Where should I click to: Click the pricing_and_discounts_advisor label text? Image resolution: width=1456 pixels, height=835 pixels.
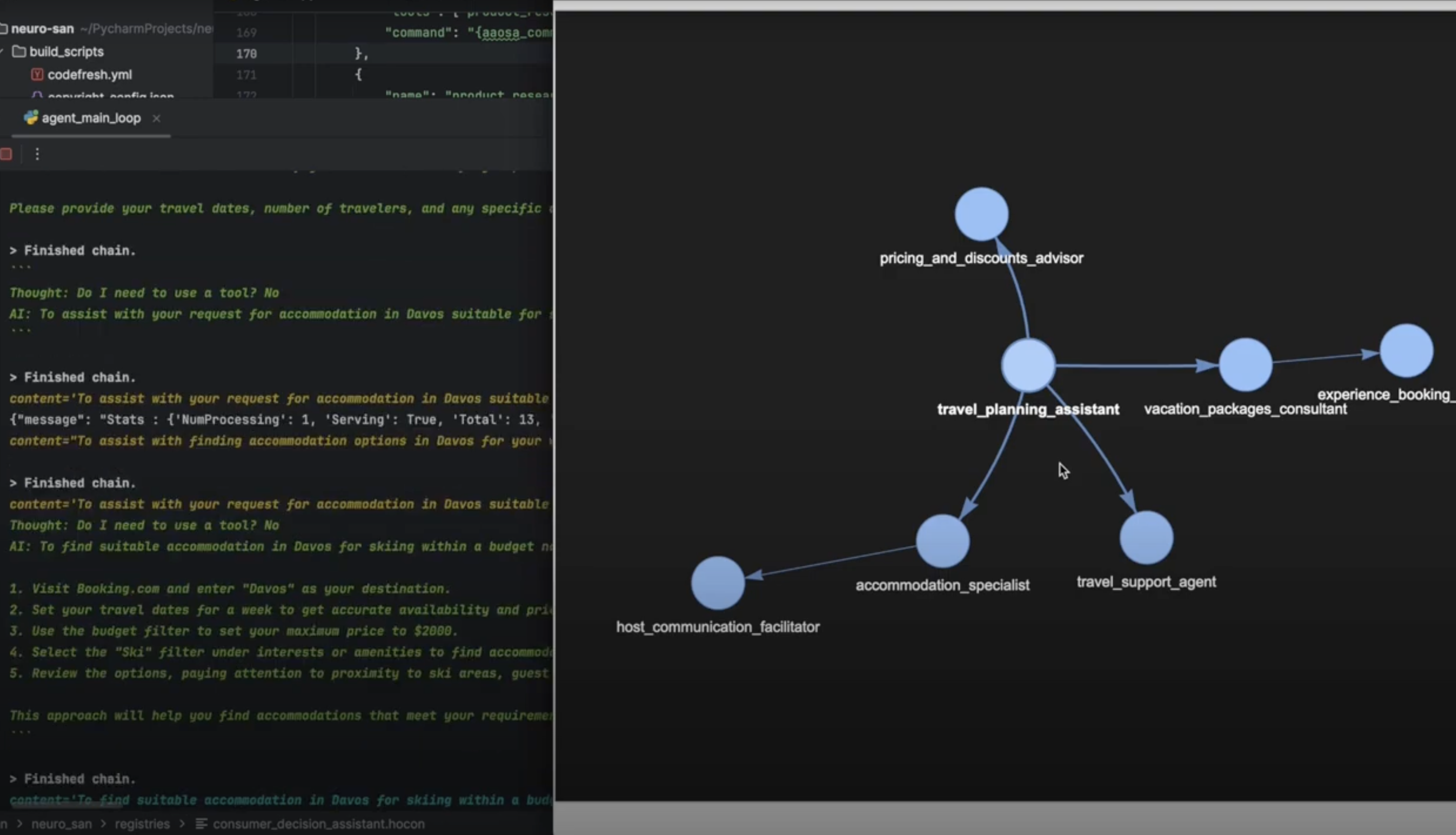981,259
